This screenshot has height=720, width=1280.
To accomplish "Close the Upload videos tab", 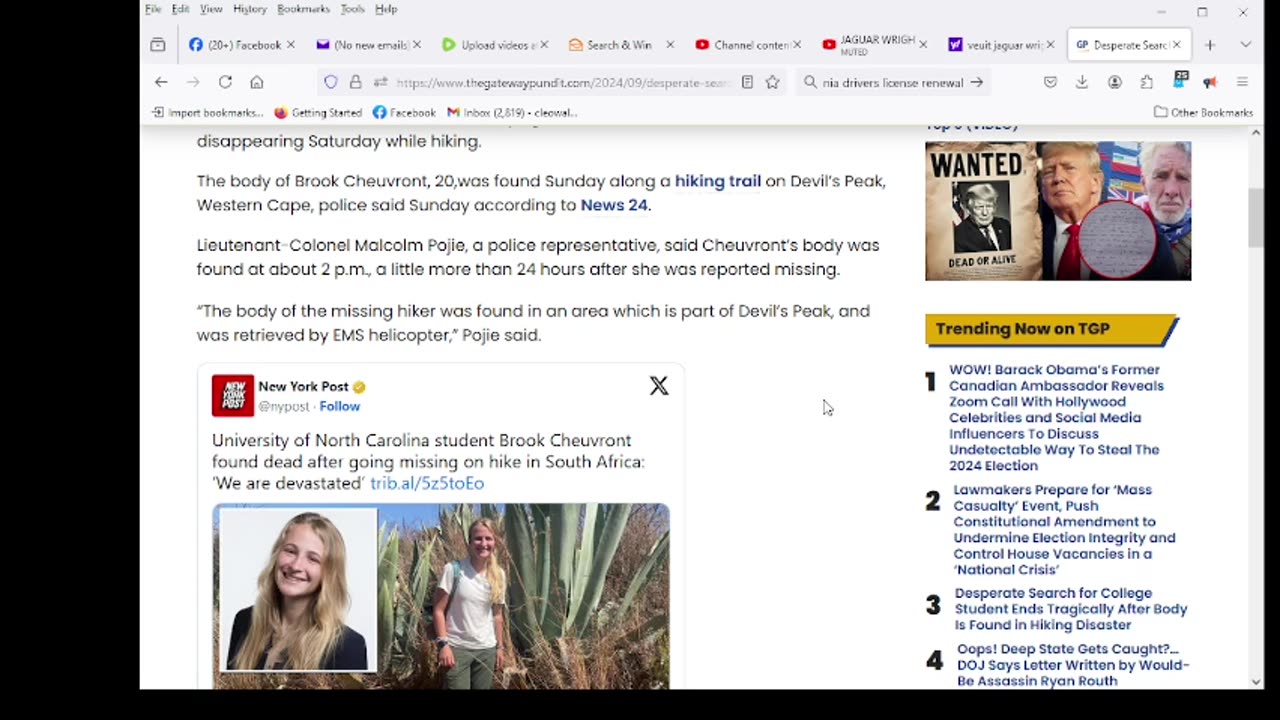I will click(543, 45).
